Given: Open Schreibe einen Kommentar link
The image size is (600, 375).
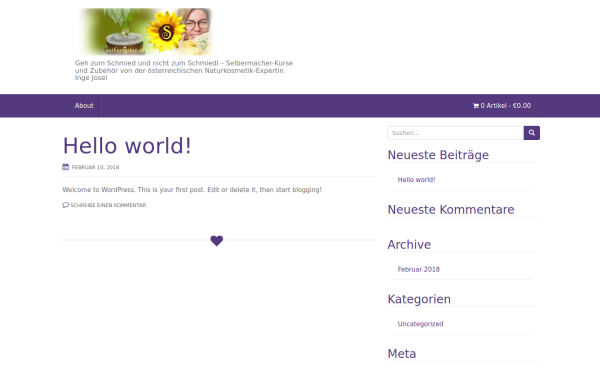Looking at the screenshot, I should (108, 205).
